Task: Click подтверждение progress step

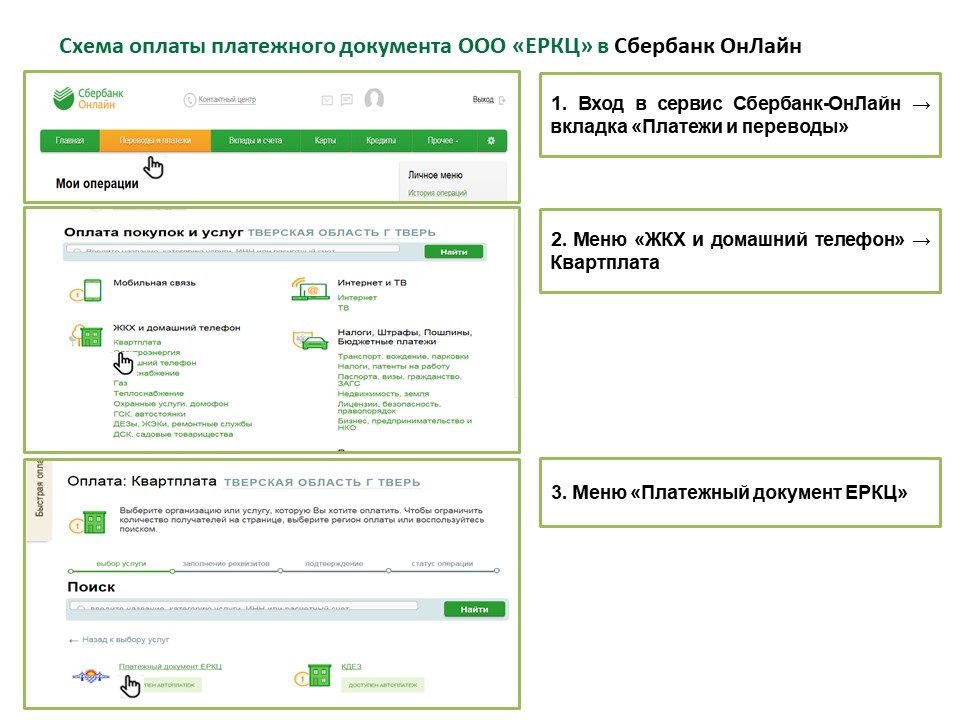Action: (x=334, y=564)
